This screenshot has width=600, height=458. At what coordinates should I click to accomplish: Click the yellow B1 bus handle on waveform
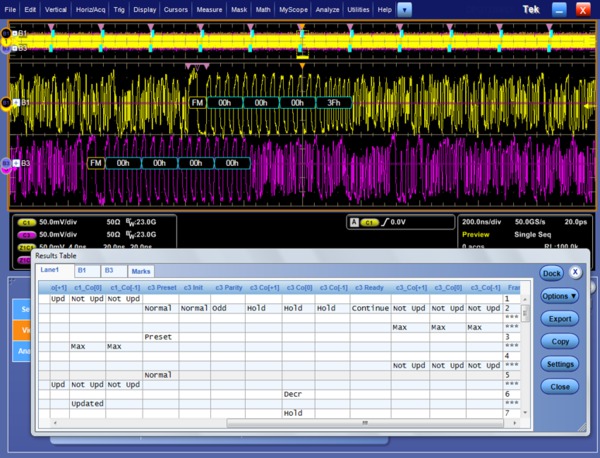7,102
